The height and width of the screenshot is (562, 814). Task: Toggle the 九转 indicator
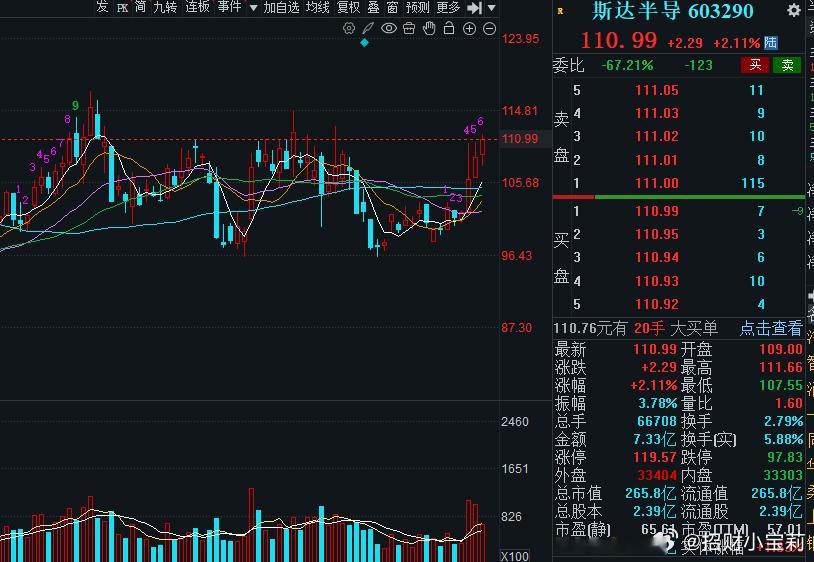[166, 7]
